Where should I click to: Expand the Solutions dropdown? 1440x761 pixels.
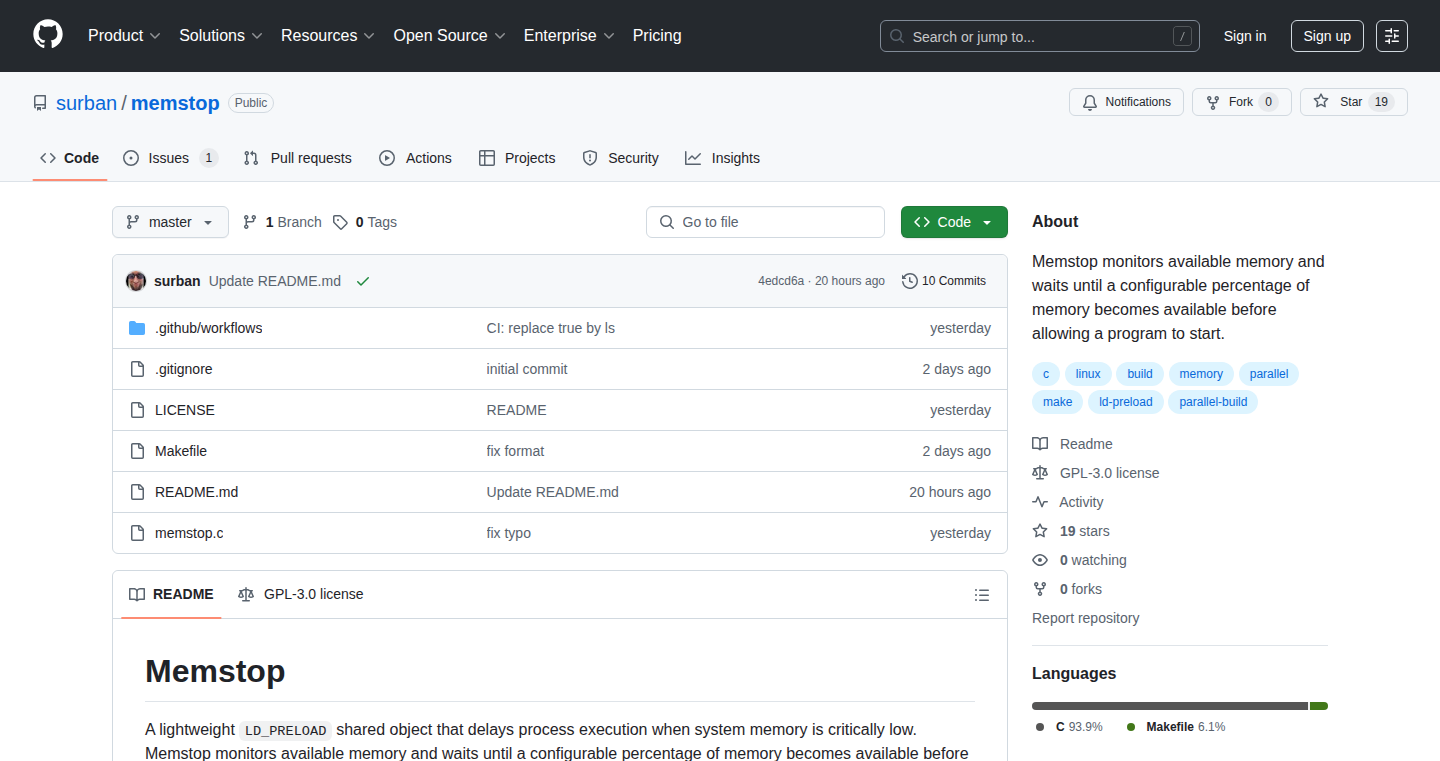[x=221, y=36]
